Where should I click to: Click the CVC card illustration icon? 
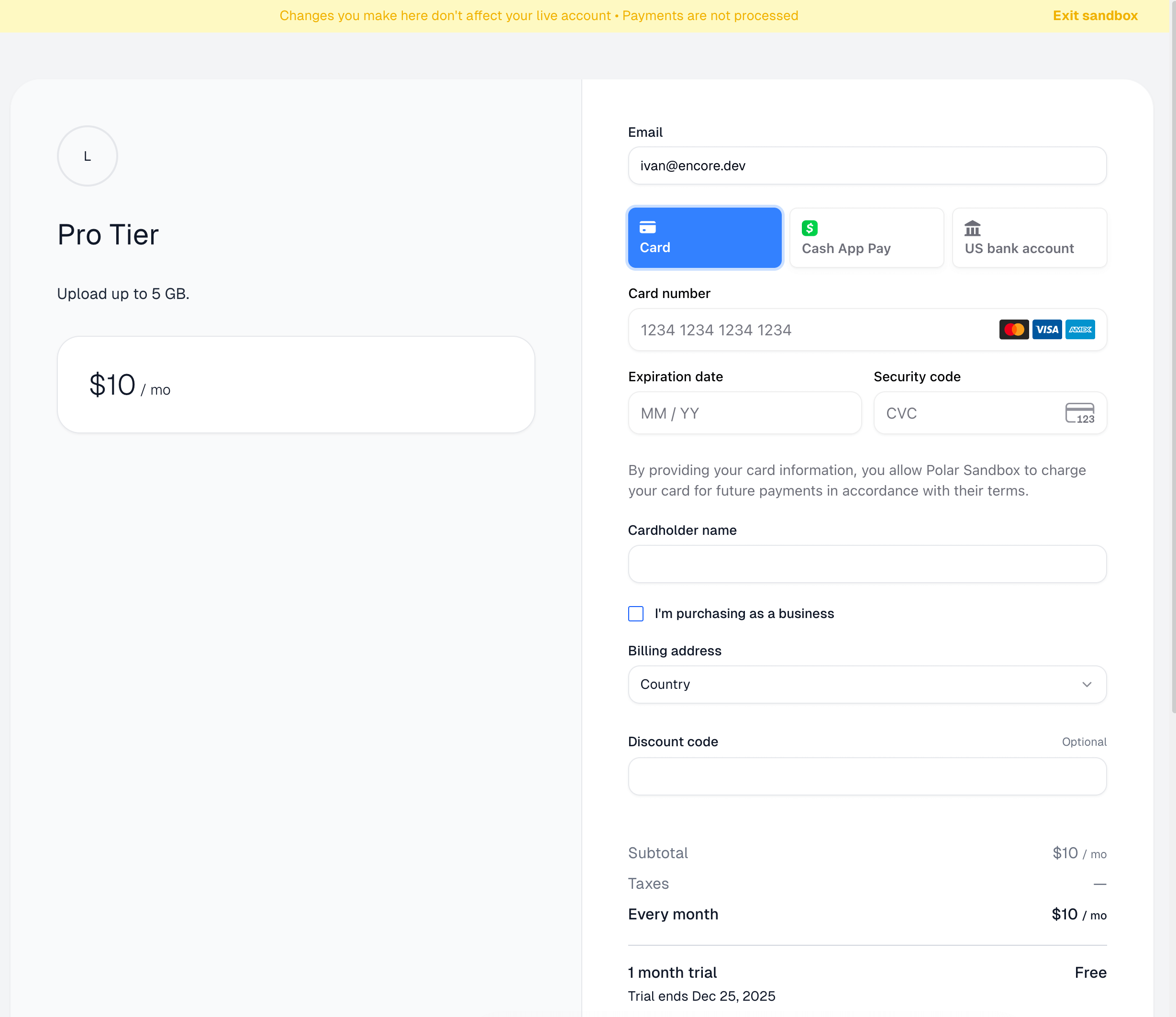pos(1079,413)
